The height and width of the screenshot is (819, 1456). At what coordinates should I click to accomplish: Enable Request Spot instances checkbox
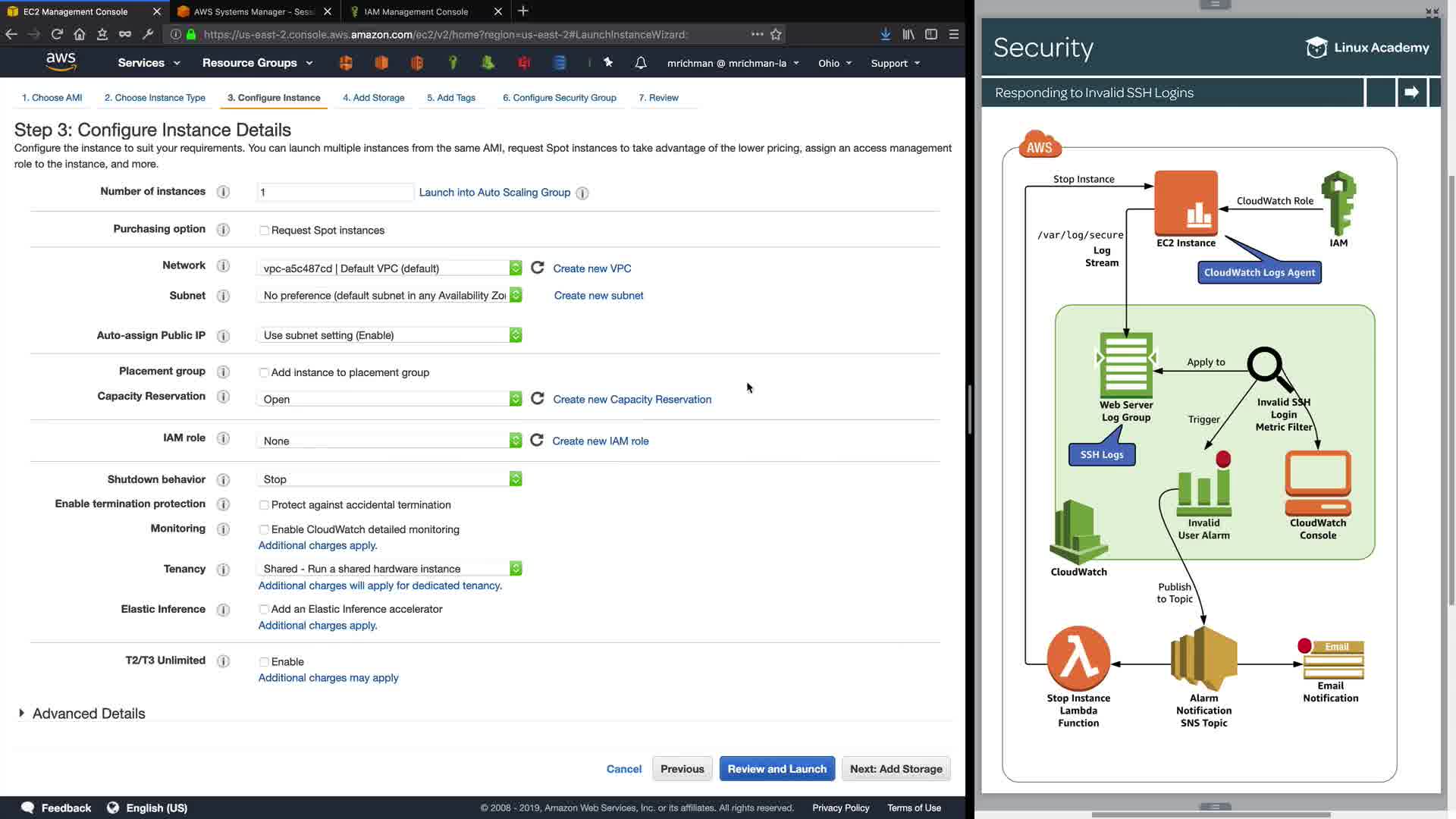click(264, 231)
